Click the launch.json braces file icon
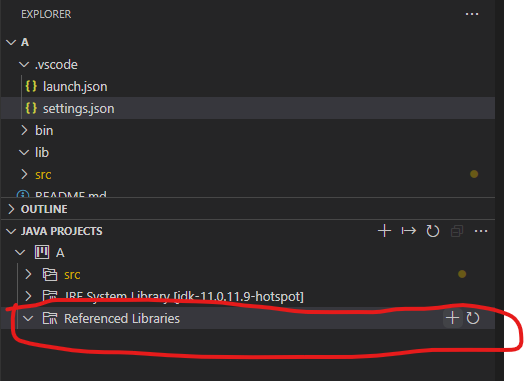The height and width of the screenshot is (381, 525). (x=31, y=86)
